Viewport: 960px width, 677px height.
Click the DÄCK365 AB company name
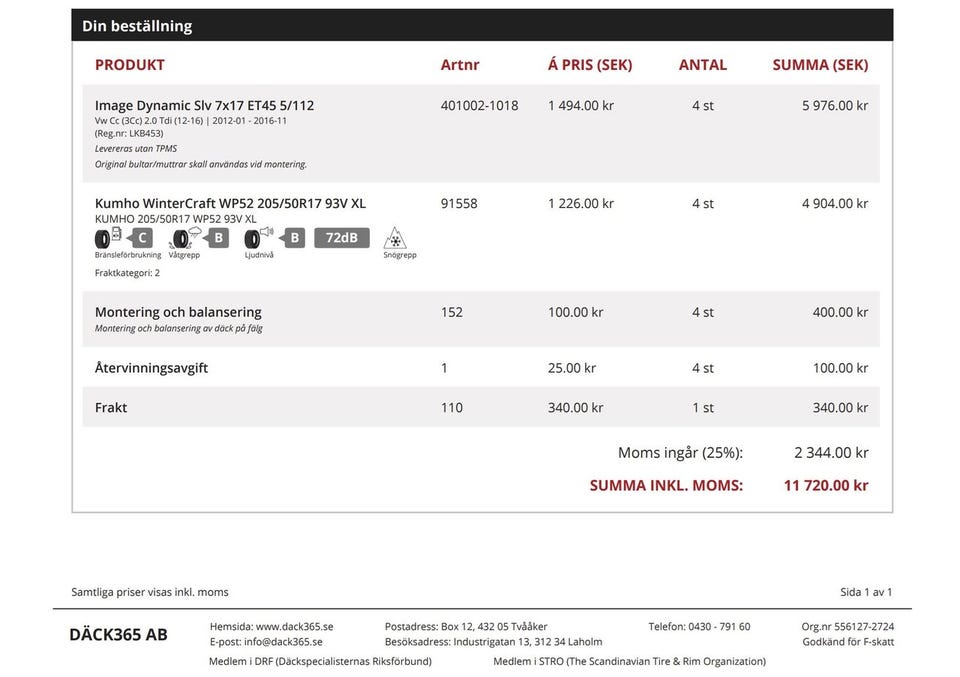pos(118,635)
